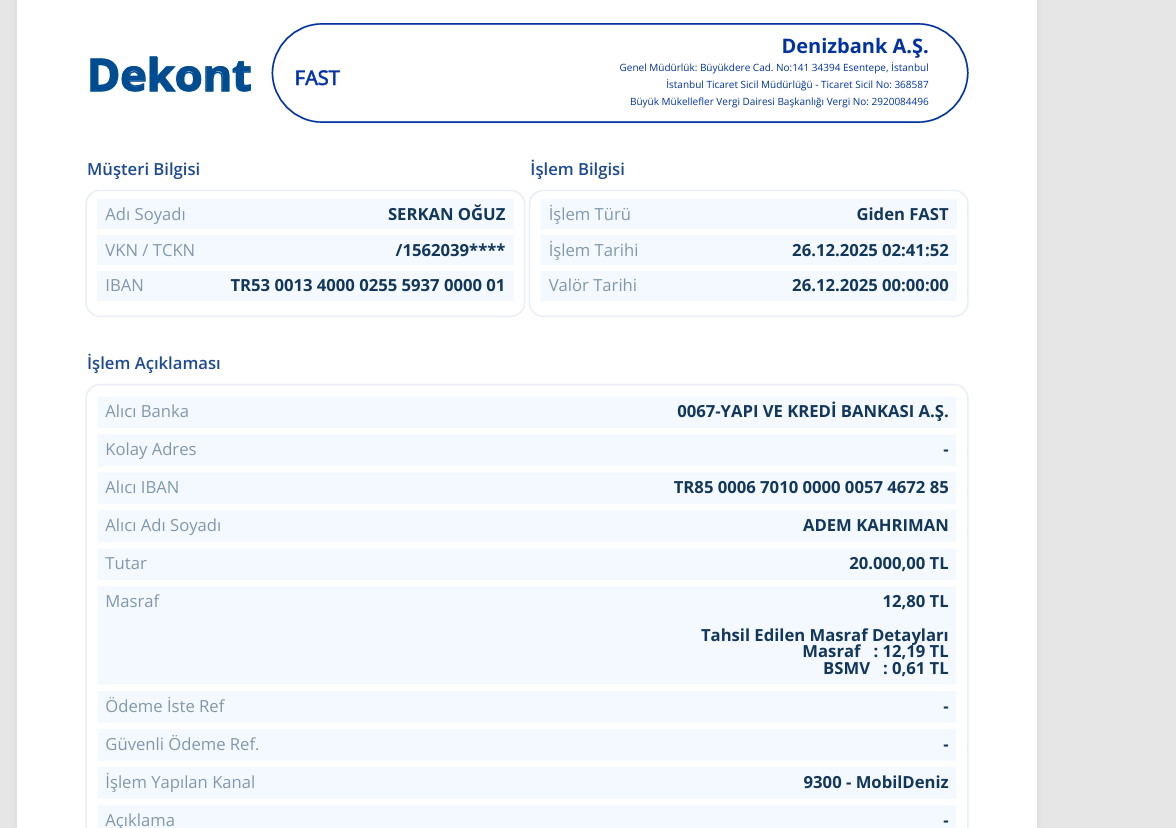Viewport: 1176px width, 828px height.
Task: Select the fee total 12,80 TL
Action: tap(915, 602)
